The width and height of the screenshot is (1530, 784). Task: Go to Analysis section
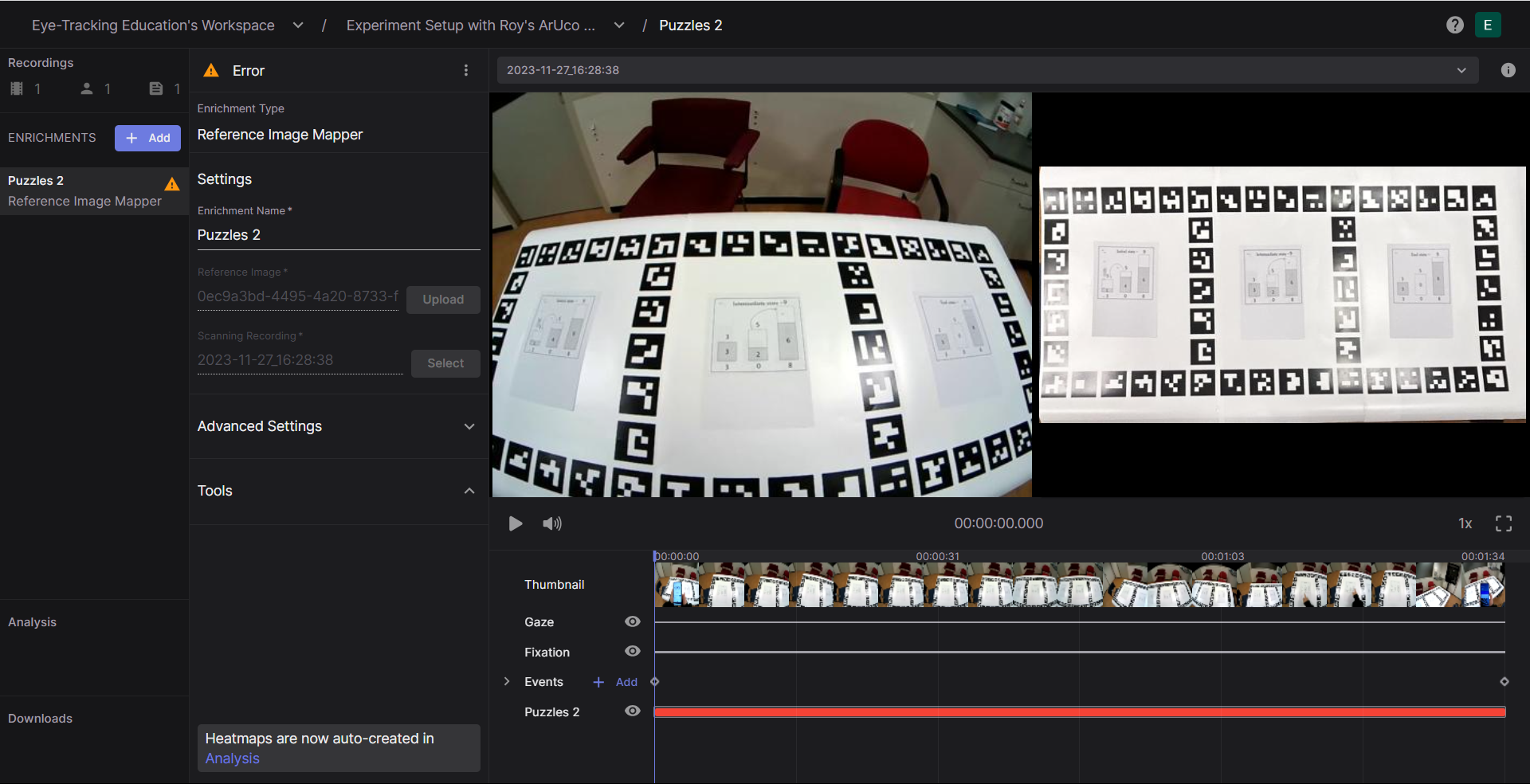32,622
